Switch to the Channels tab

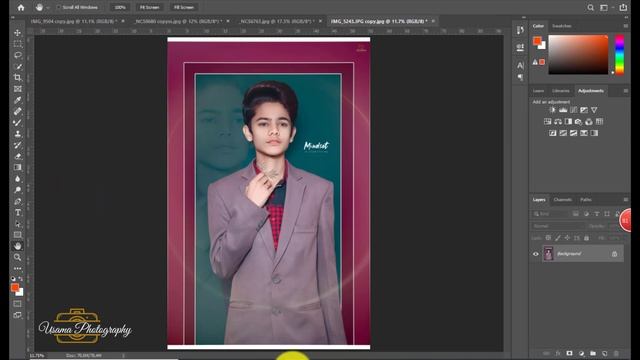pyautogui.click(x=562, y=200)
